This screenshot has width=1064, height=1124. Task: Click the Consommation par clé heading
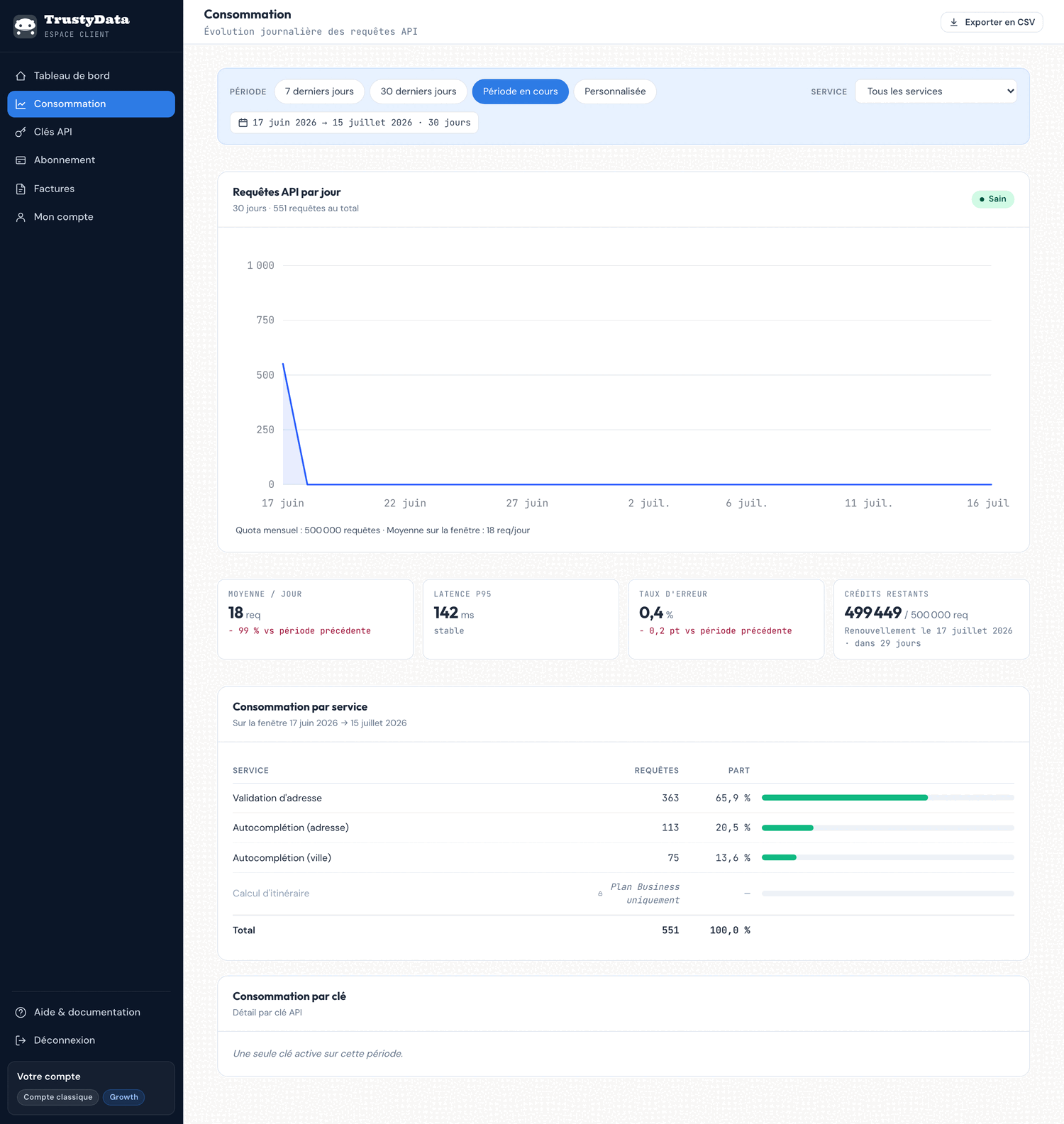click(289, 996)
